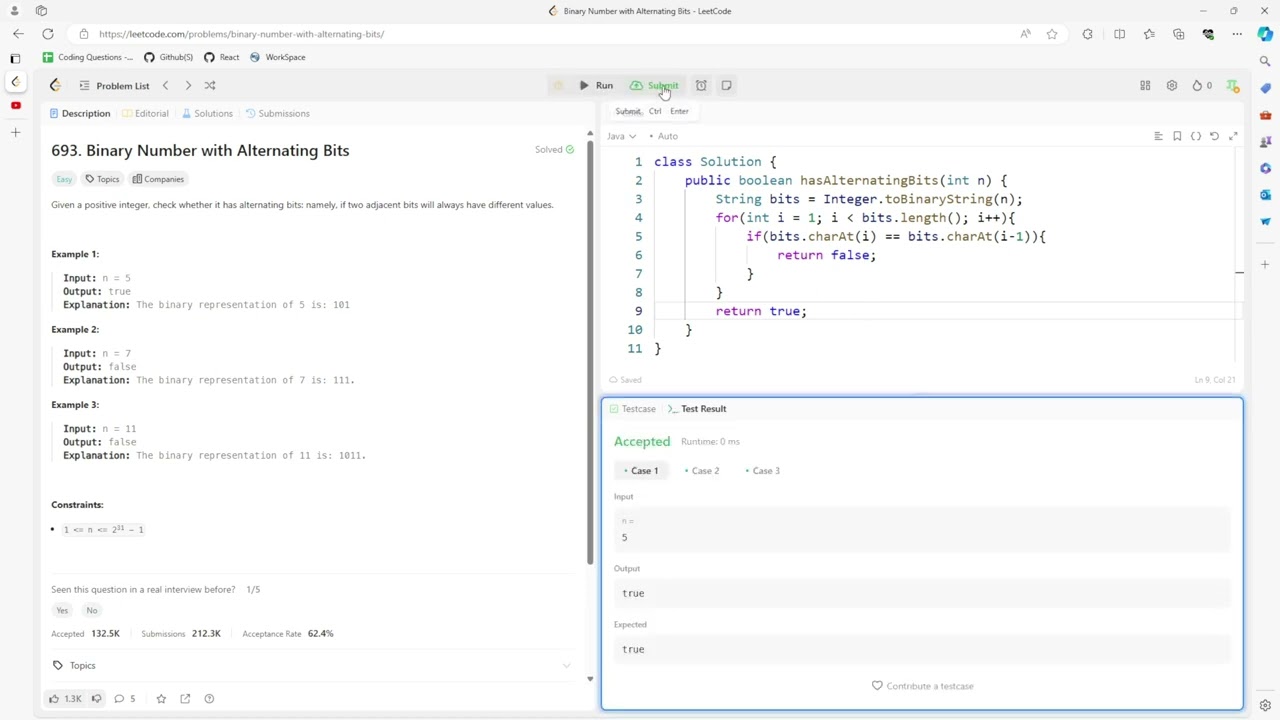Refresh the page with reload button

point(48,34)
